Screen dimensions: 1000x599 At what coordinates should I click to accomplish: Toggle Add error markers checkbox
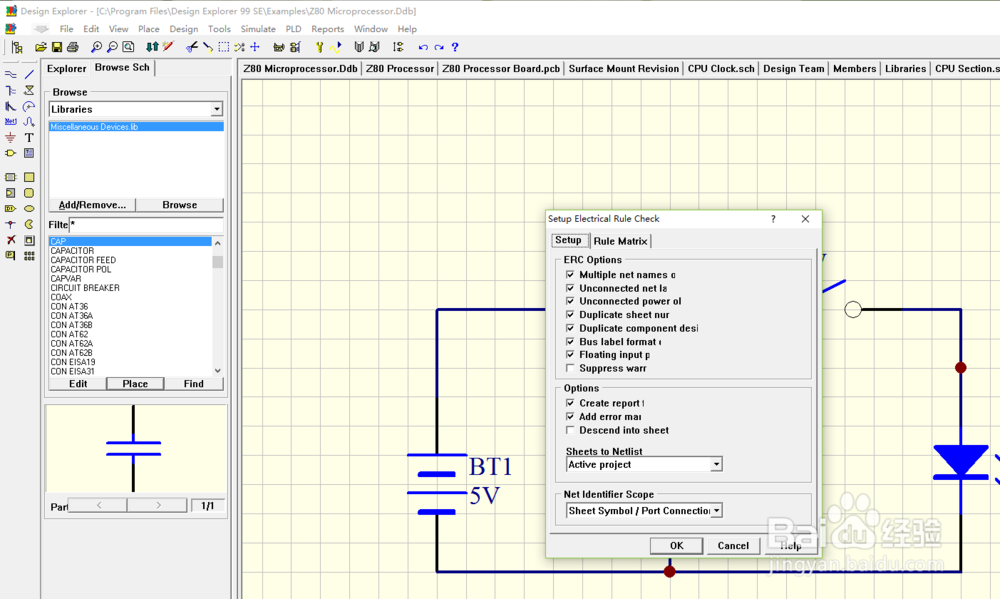click(570, 417)
